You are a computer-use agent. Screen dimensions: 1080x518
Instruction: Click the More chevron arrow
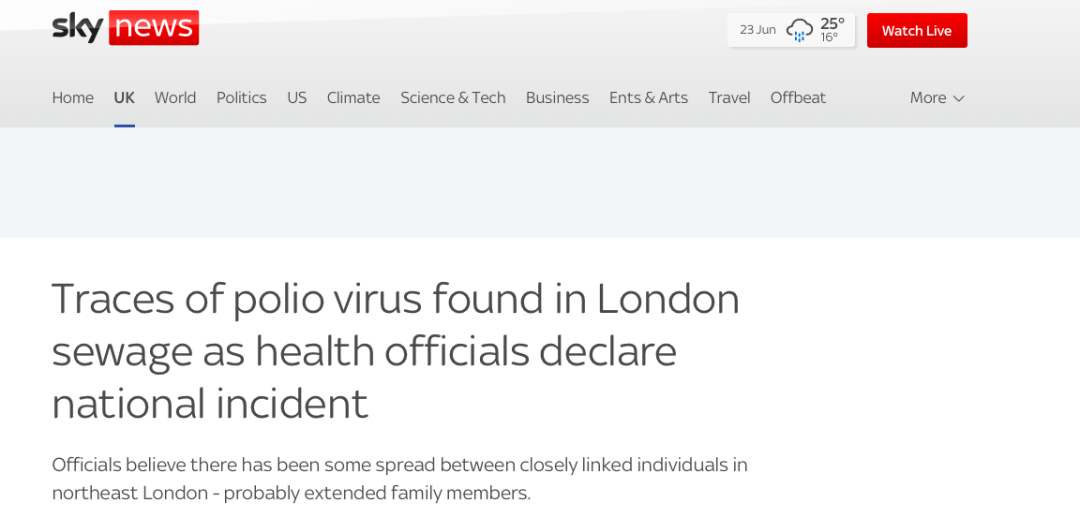[958, 98]
